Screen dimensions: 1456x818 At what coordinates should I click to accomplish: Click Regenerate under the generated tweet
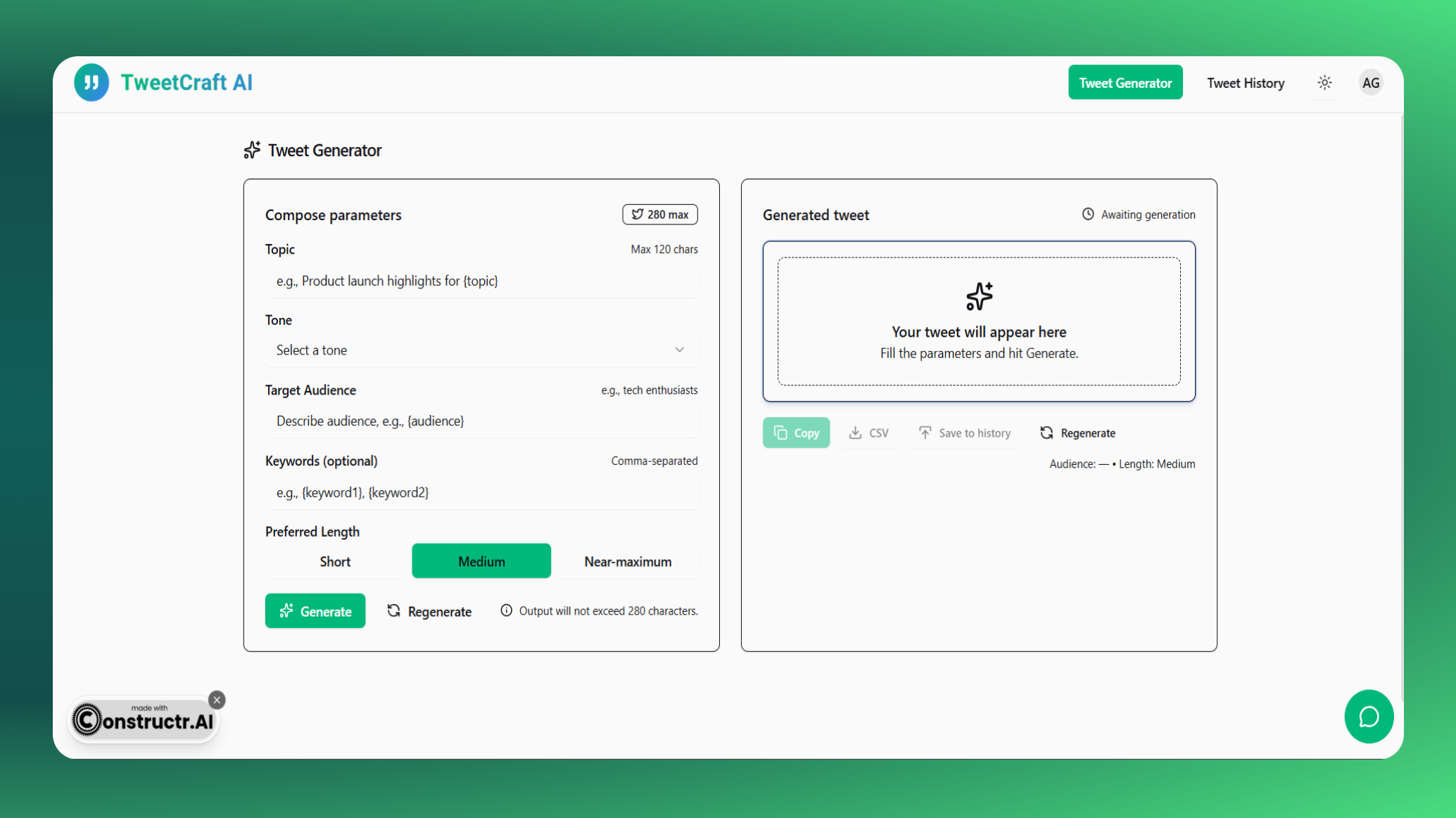pyautogui.click(x=1077, y=433)
